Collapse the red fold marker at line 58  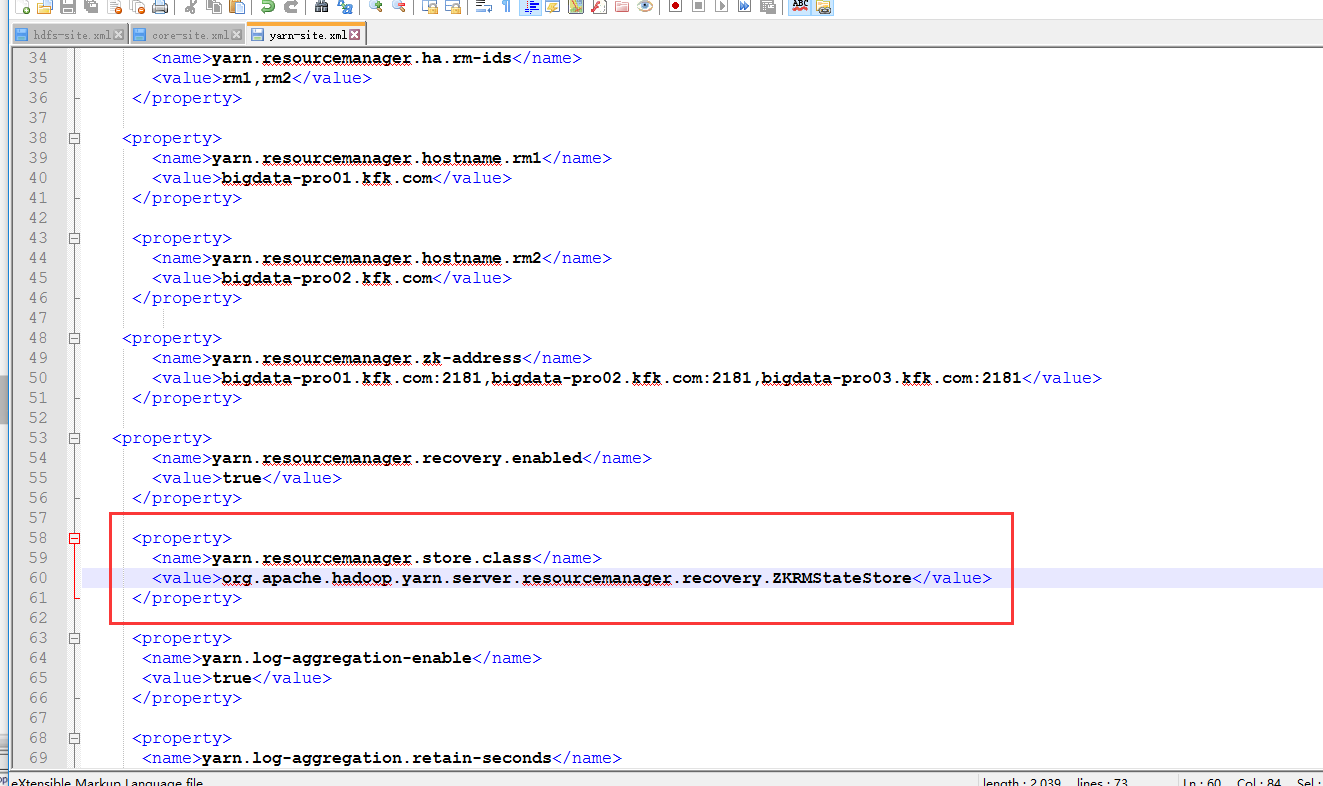[x=74, y=538]
